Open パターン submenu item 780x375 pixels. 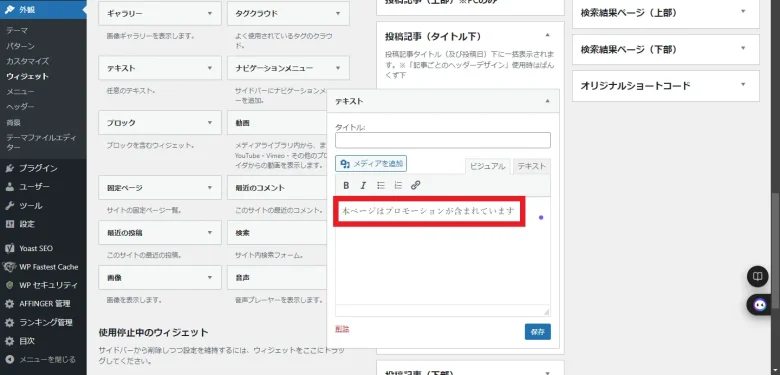[20, 46]
